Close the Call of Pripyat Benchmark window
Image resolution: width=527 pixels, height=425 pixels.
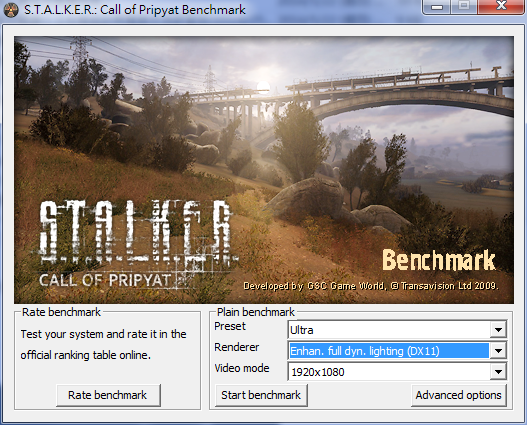[500, 6]
